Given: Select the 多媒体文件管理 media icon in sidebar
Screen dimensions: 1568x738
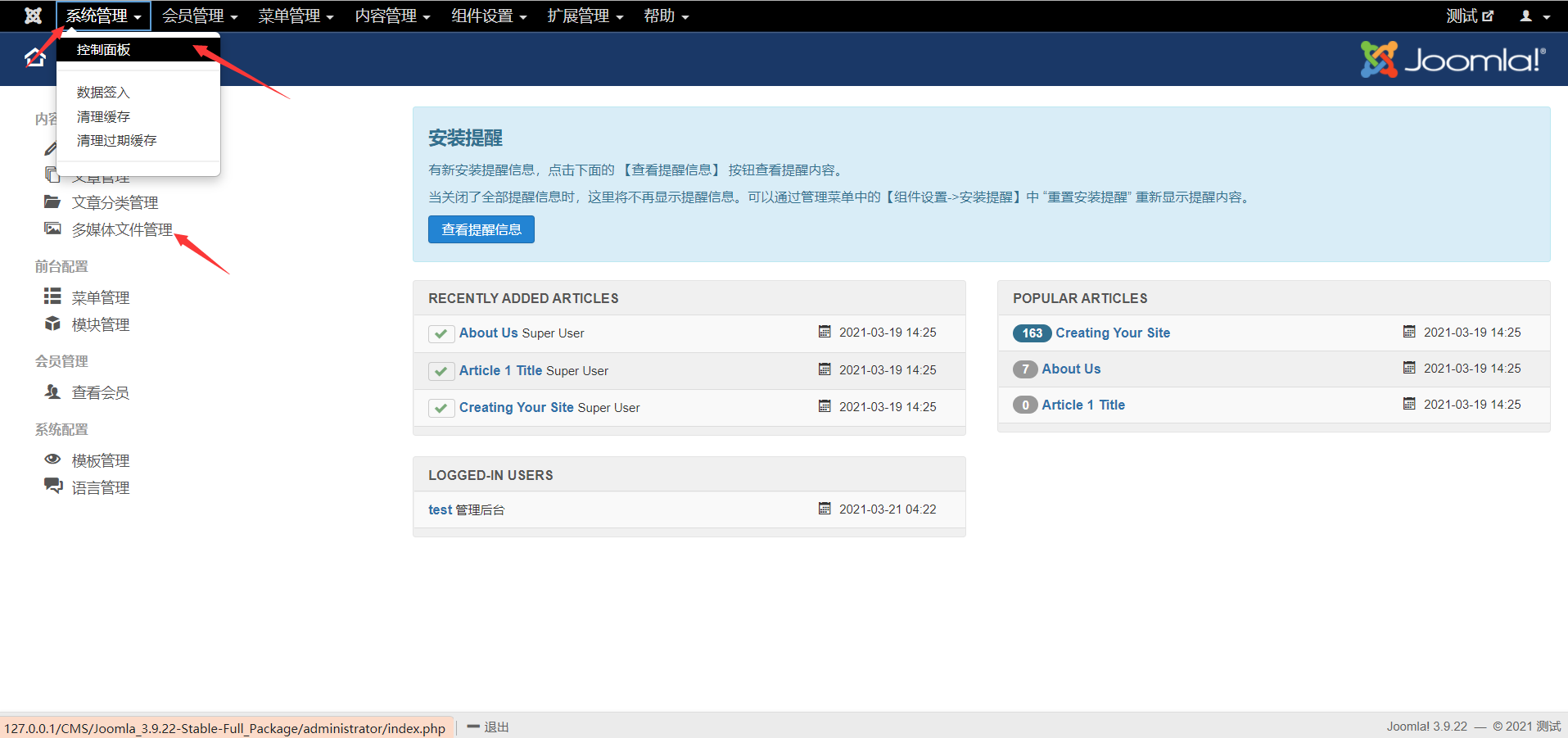Looking at the screenshot, I should [52, 229].
